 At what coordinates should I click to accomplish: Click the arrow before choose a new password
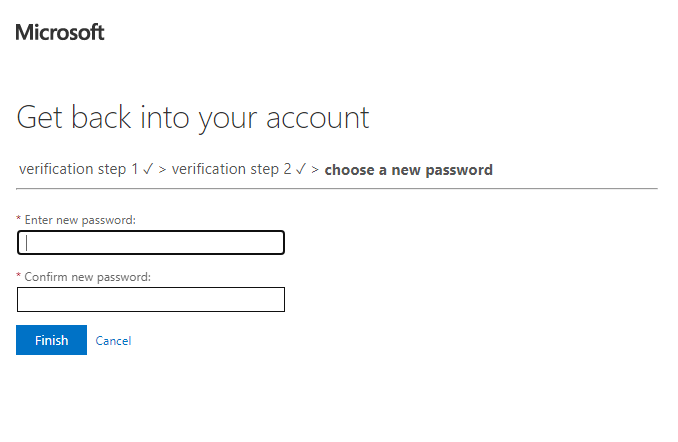[315, 170]
